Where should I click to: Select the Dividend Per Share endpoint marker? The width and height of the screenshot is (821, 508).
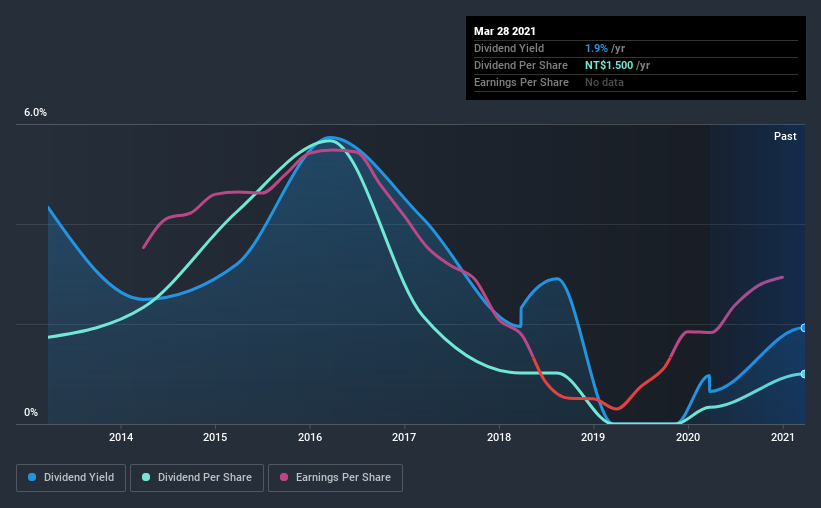coord(804,374)
